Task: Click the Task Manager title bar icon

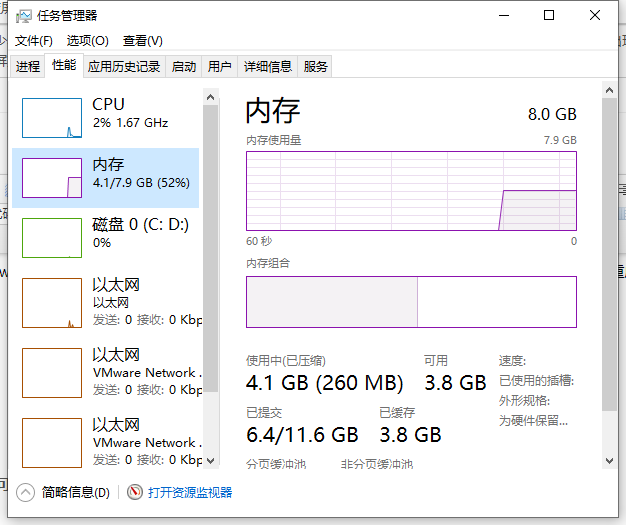Action: 24,16
